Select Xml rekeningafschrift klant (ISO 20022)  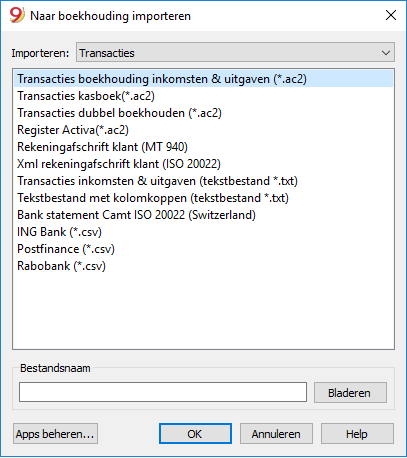(203, 164)
